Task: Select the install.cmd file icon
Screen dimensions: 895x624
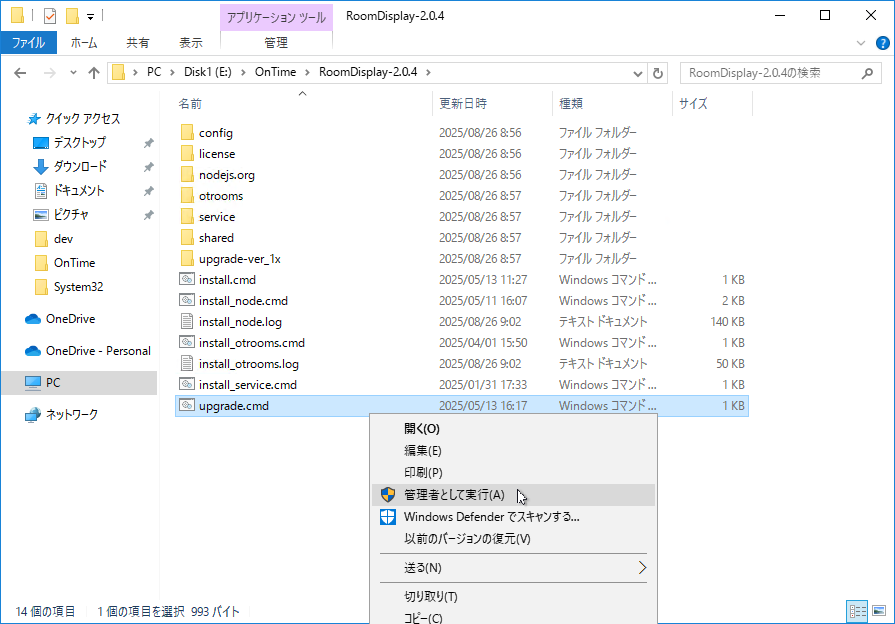Action: tap(187, 279)
